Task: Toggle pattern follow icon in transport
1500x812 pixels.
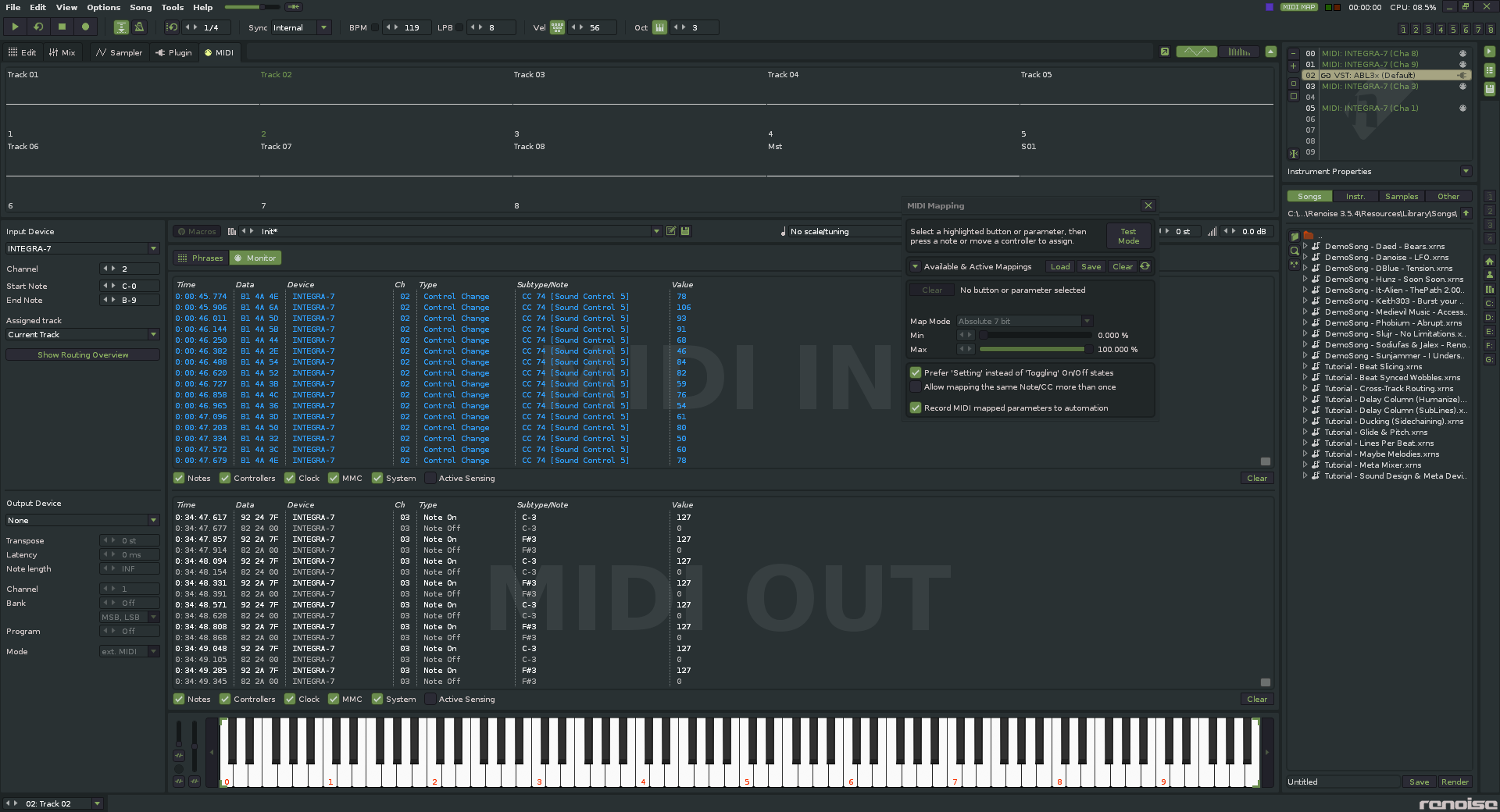Action: click(121, 27)
